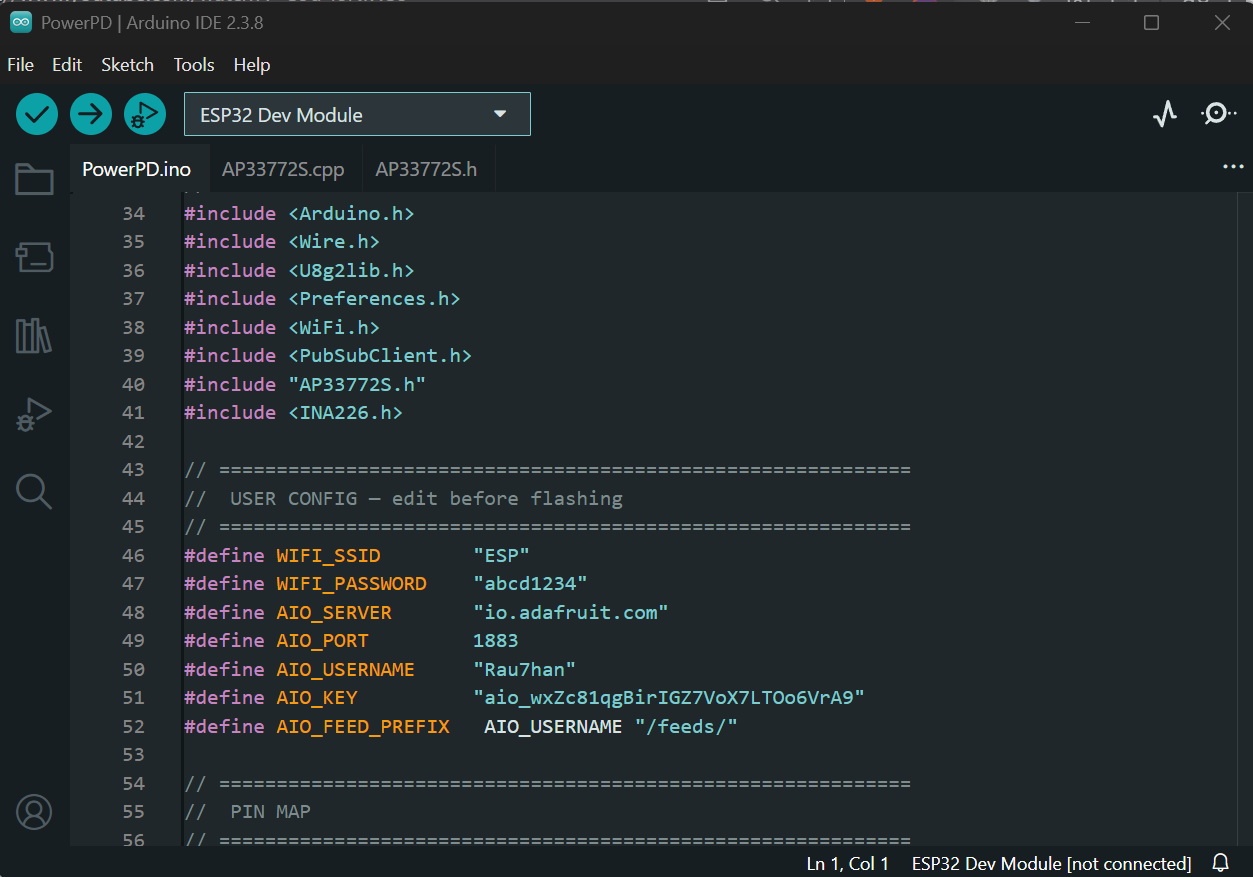
Task: Click the Arduino logo in the title bar
Action: [20, 22]
